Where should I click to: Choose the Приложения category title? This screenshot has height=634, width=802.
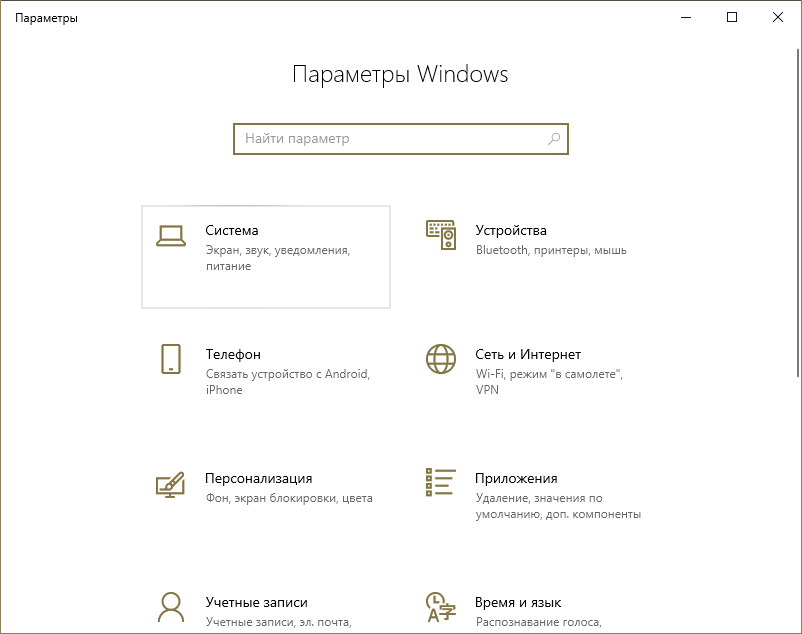coord(517,478)
